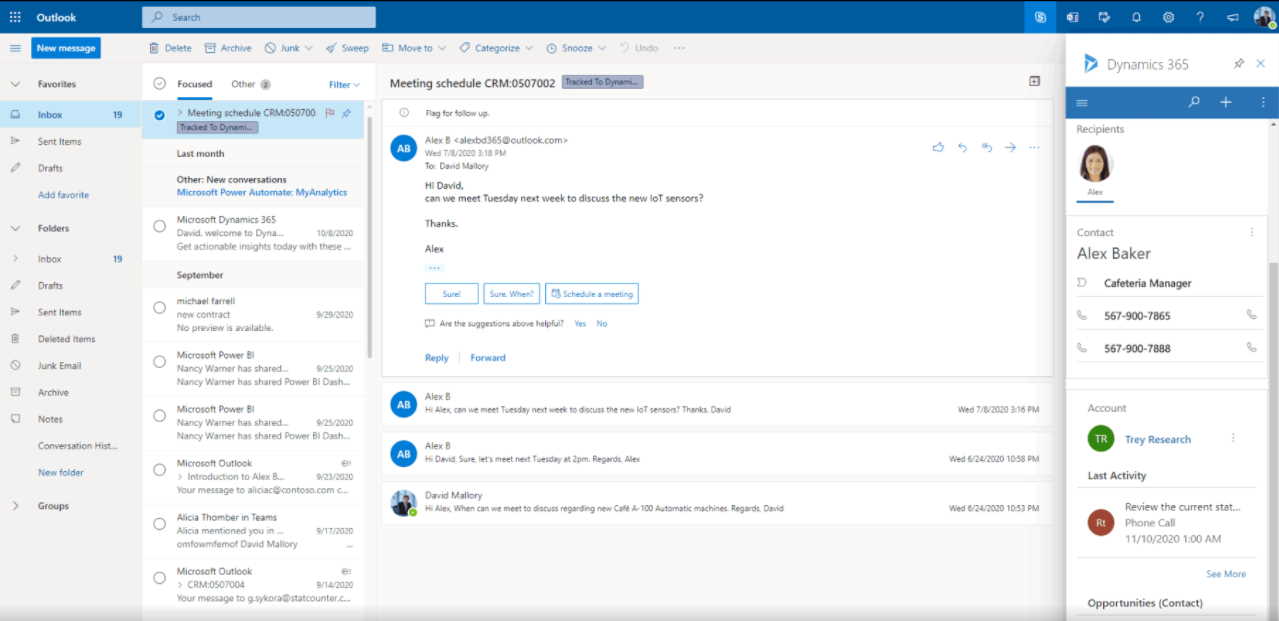Open Contact card more options

point(1251,232)
